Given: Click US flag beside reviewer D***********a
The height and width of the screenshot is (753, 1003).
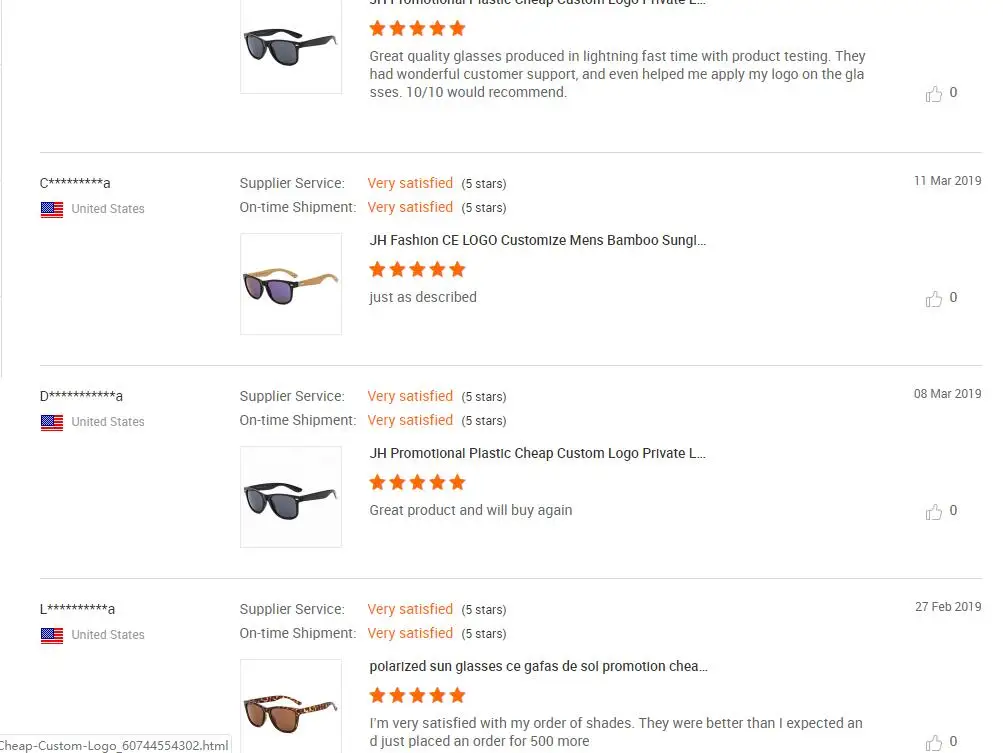Looking at the screenshot, I should pyautogui.click(x=52, y=422).
